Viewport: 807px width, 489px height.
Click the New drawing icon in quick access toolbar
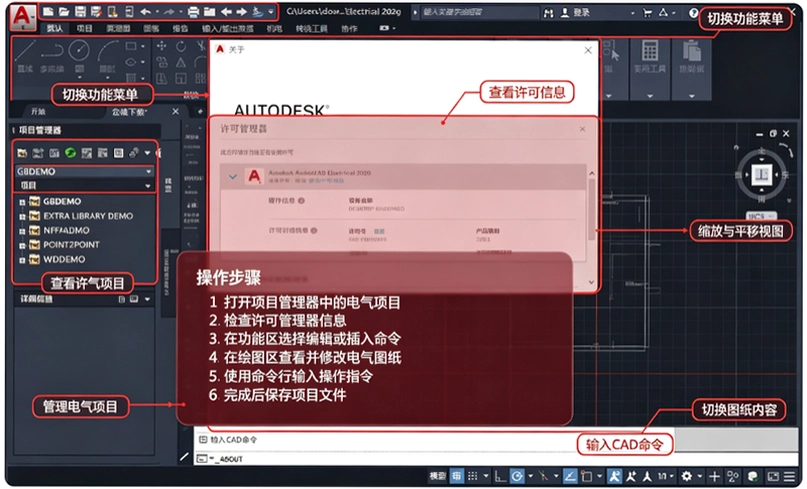(48, 11)
